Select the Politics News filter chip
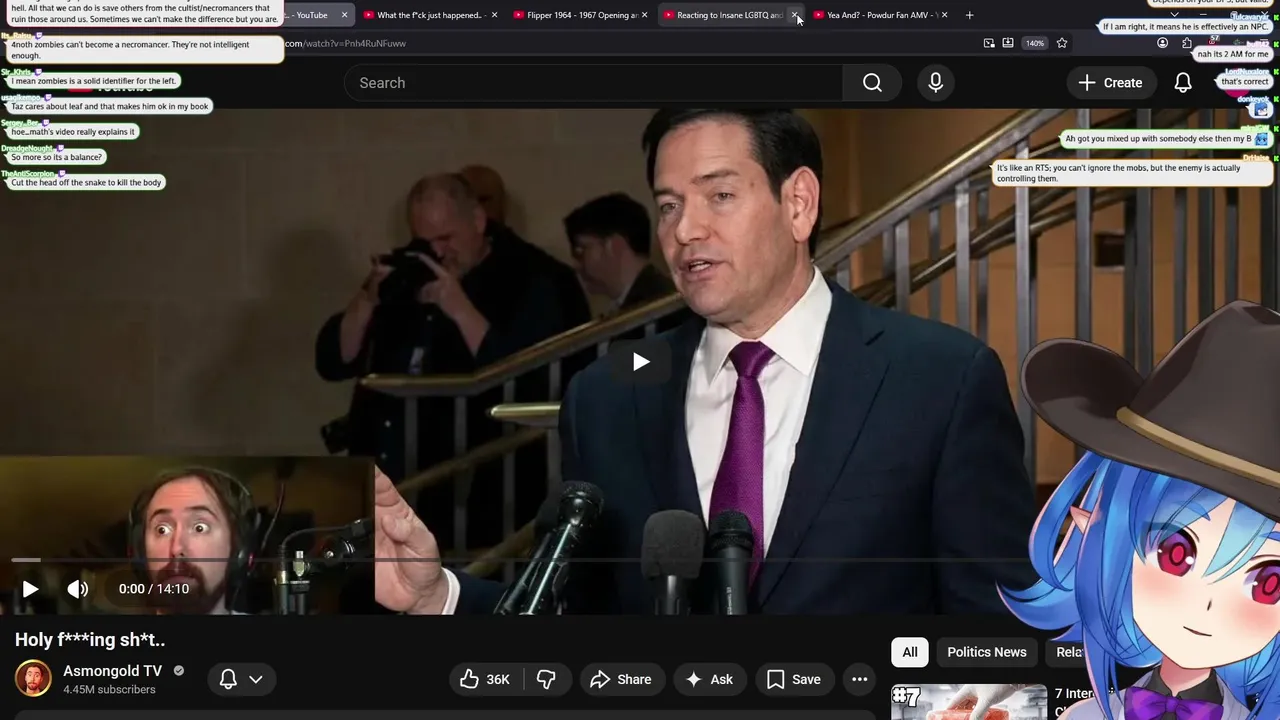This screenshot has height=720, width=1280. pyautogui.click(x=987, y=652)
